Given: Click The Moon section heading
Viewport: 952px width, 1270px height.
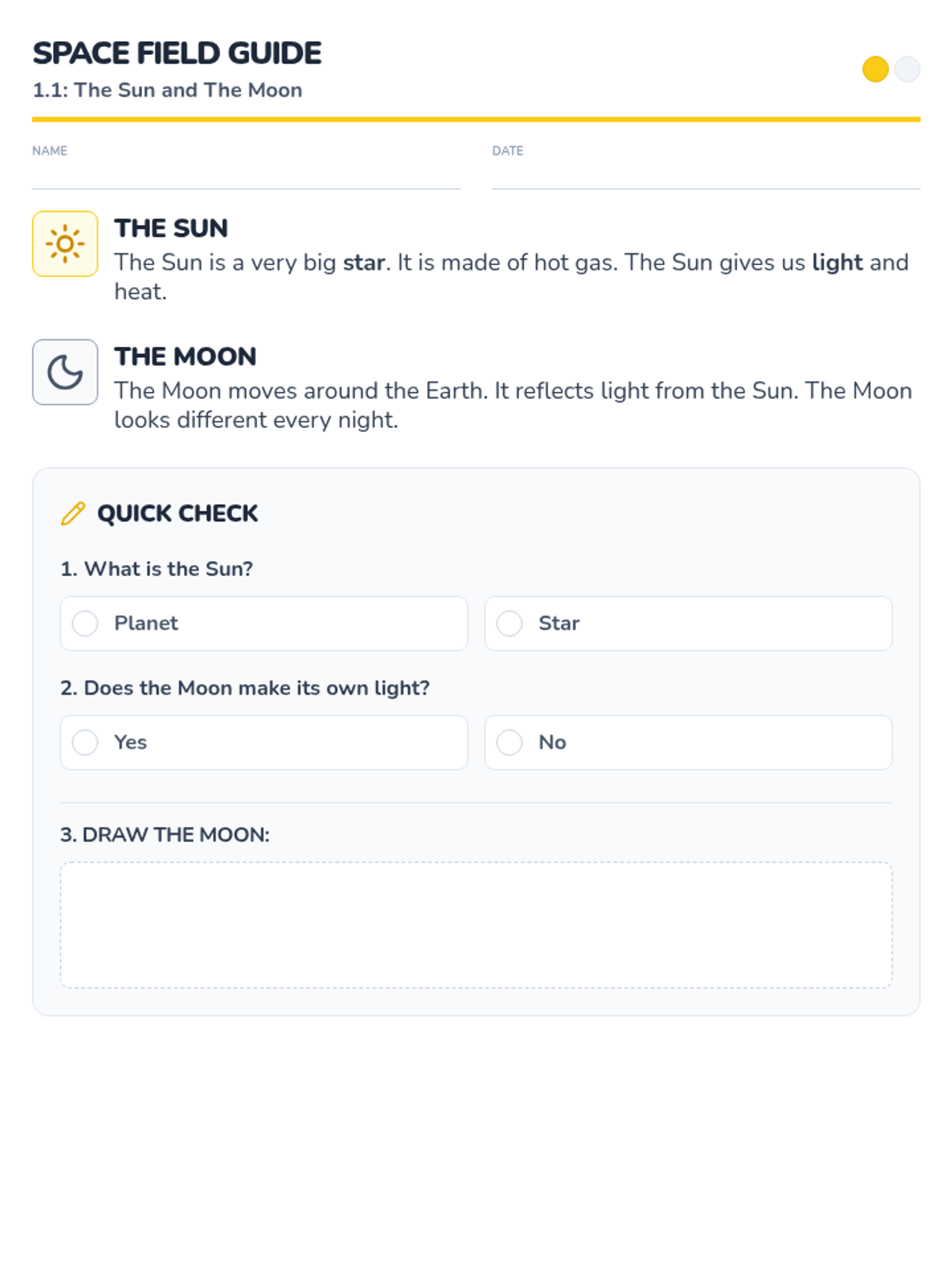Looking at the screenshot, I should click(185, 357).
